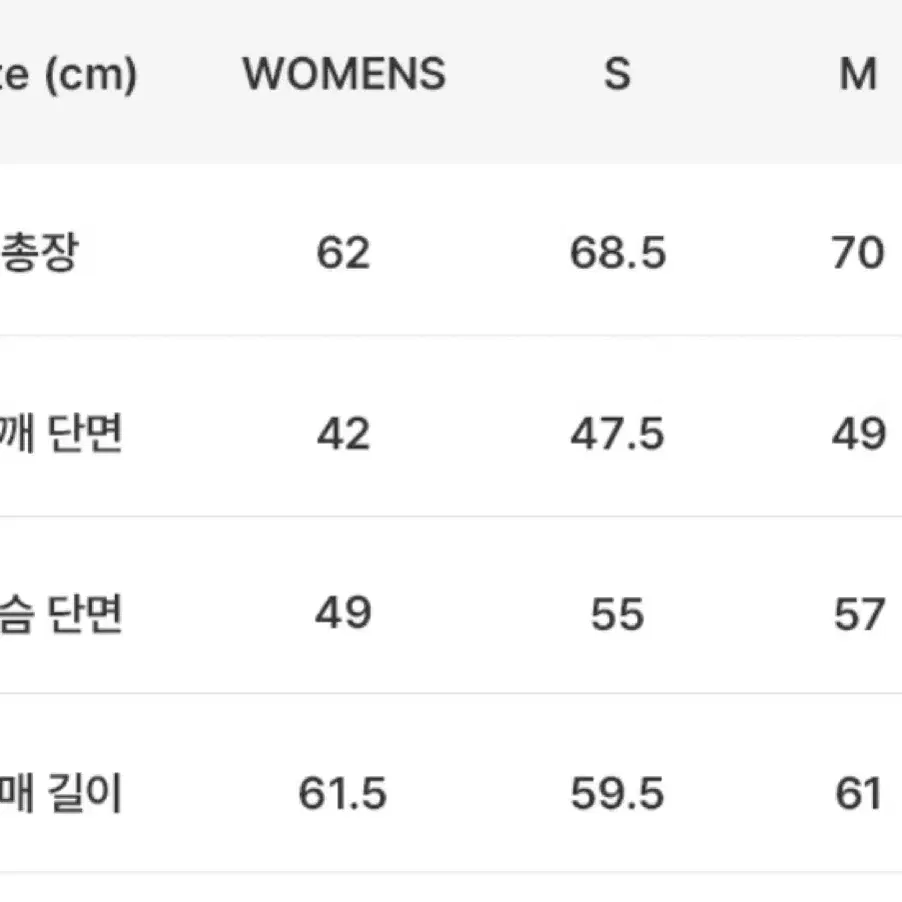
Task: Select the WOMENS shoulder value 42
Action: 343,433
